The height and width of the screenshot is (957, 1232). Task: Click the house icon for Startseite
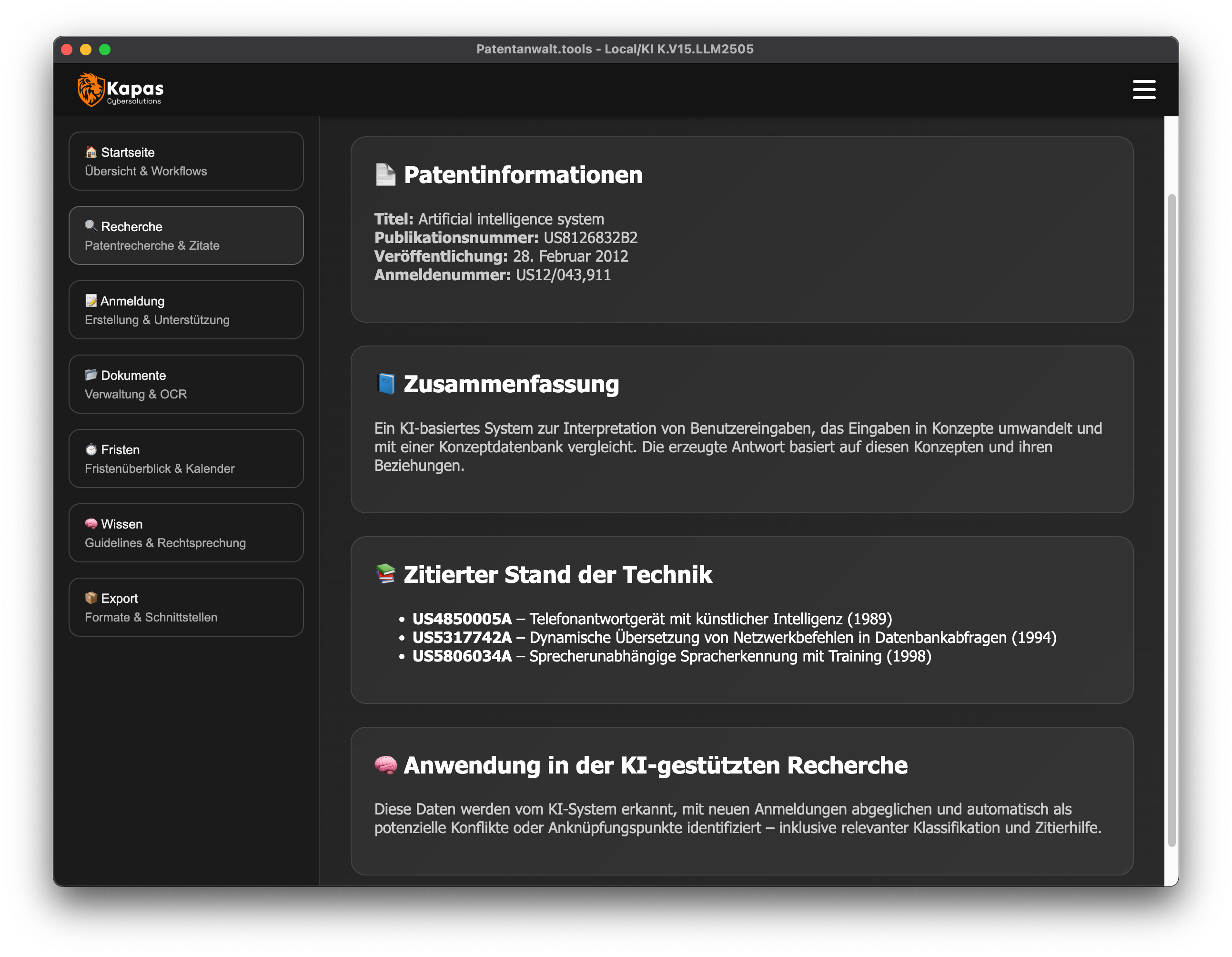91,152
